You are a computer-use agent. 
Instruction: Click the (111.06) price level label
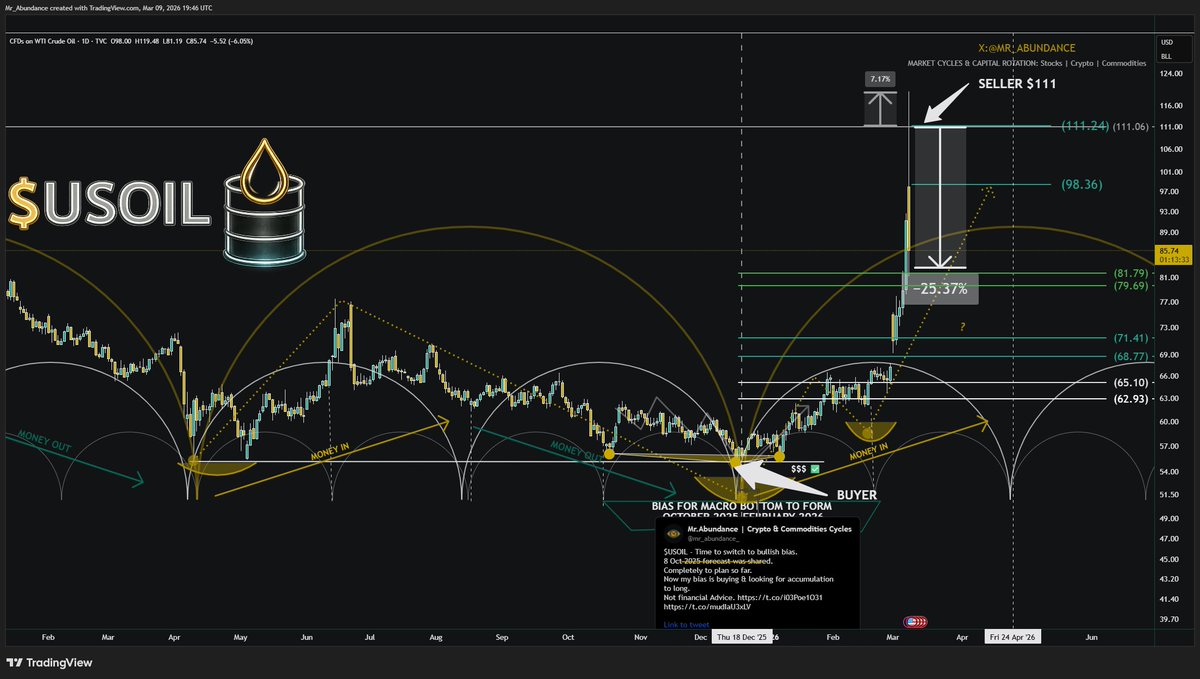coord(1131,126)
